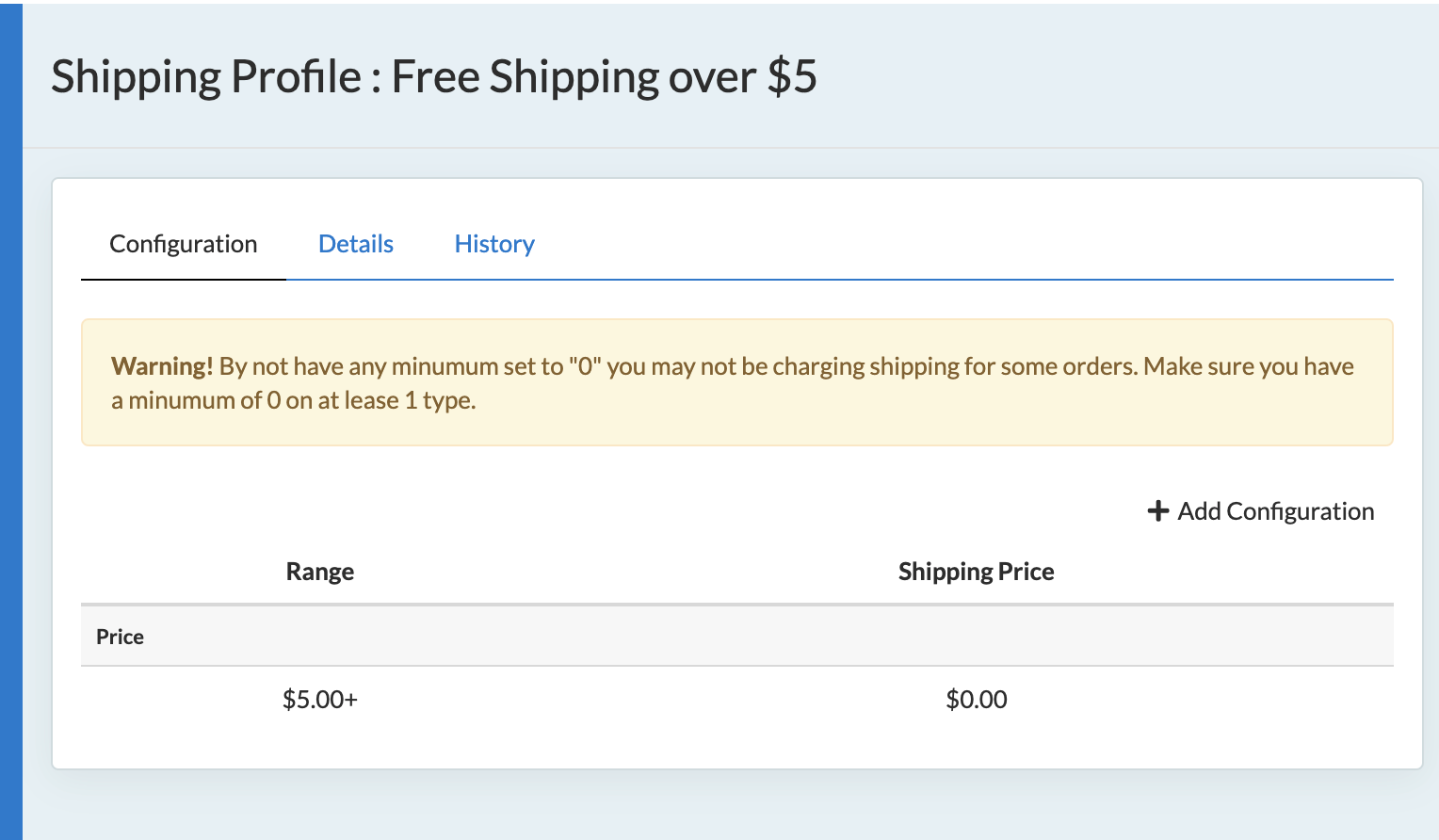Viewport: 1439px width, 840px height.
Task: Click the Shipping Price column header
Action: (x=976, y=572)
